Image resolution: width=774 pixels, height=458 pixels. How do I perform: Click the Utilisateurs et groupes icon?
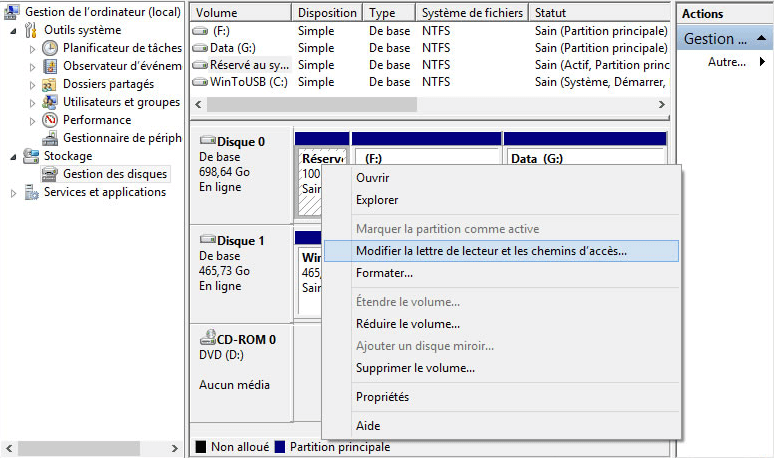click(x=50, y=102)
